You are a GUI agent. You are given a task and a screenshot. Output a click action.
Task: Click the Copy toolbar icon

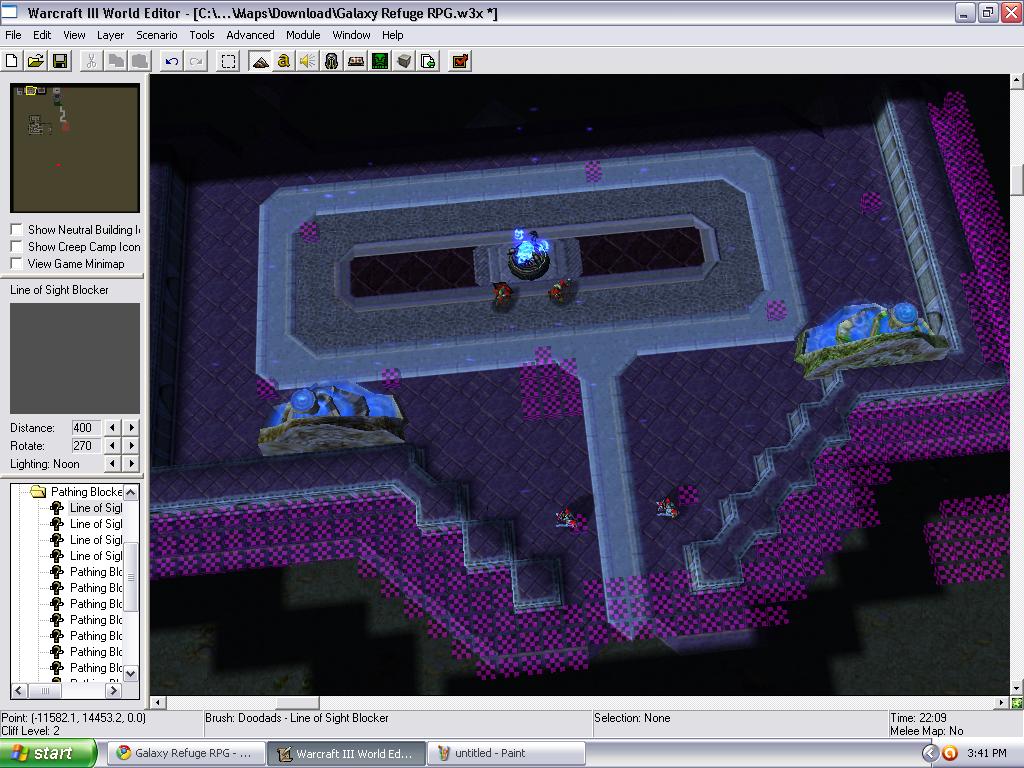point(116,61)
